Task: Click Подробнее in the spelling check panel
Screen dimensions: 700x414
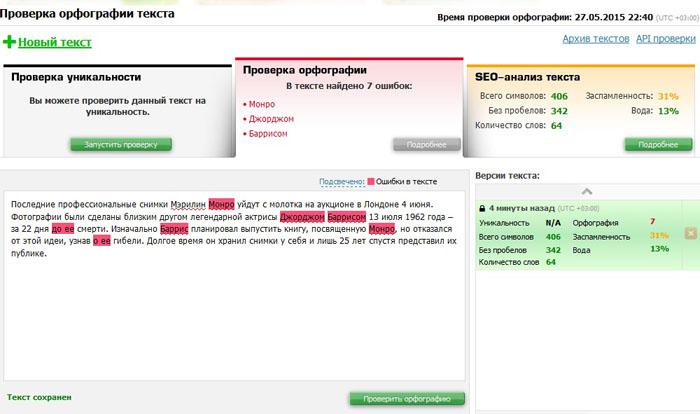Action: pyautogui.click(x=426, y=144)
